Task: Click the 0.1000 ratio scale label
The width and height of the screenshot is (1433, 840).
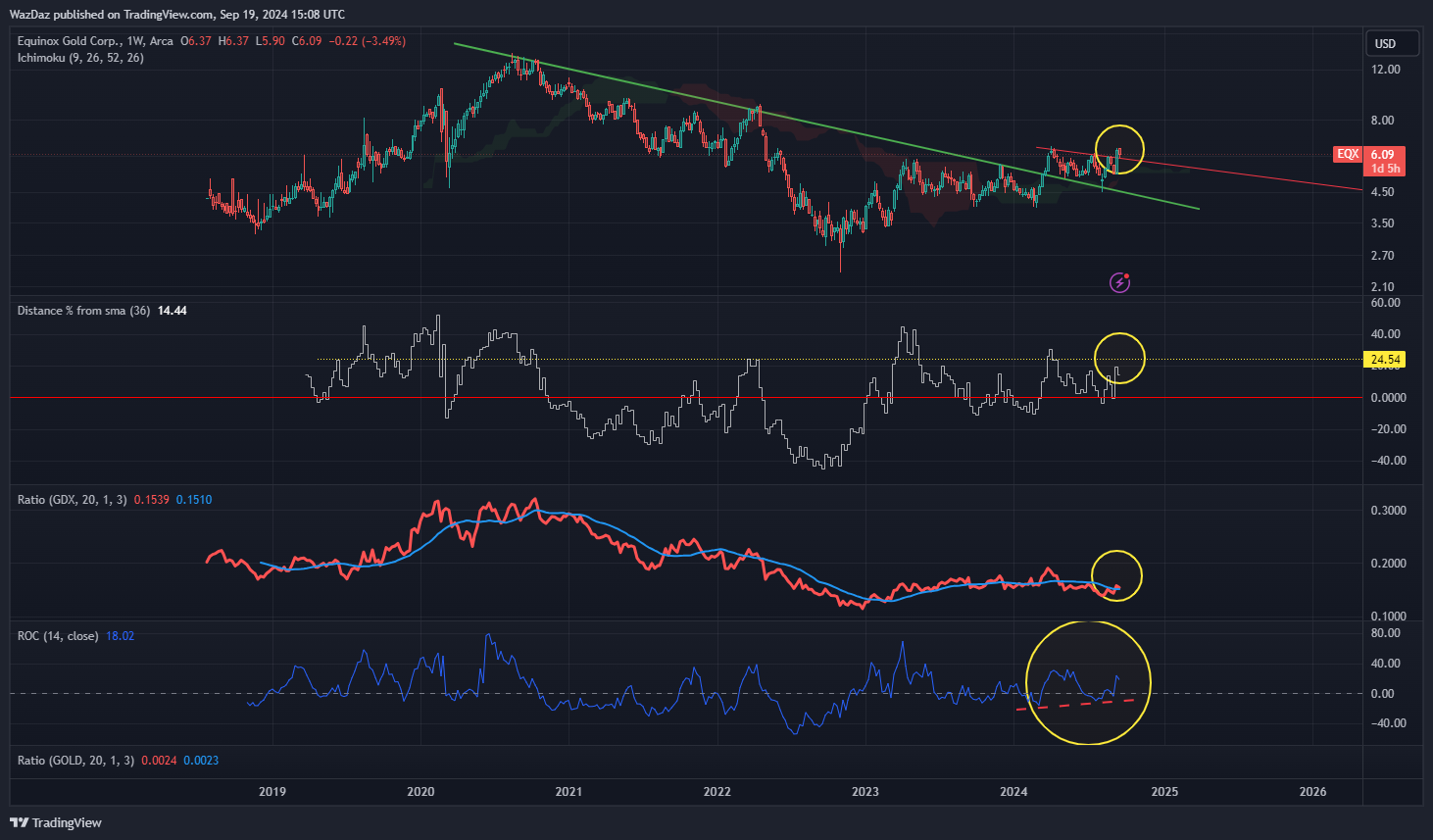Action: [1388, 617]
